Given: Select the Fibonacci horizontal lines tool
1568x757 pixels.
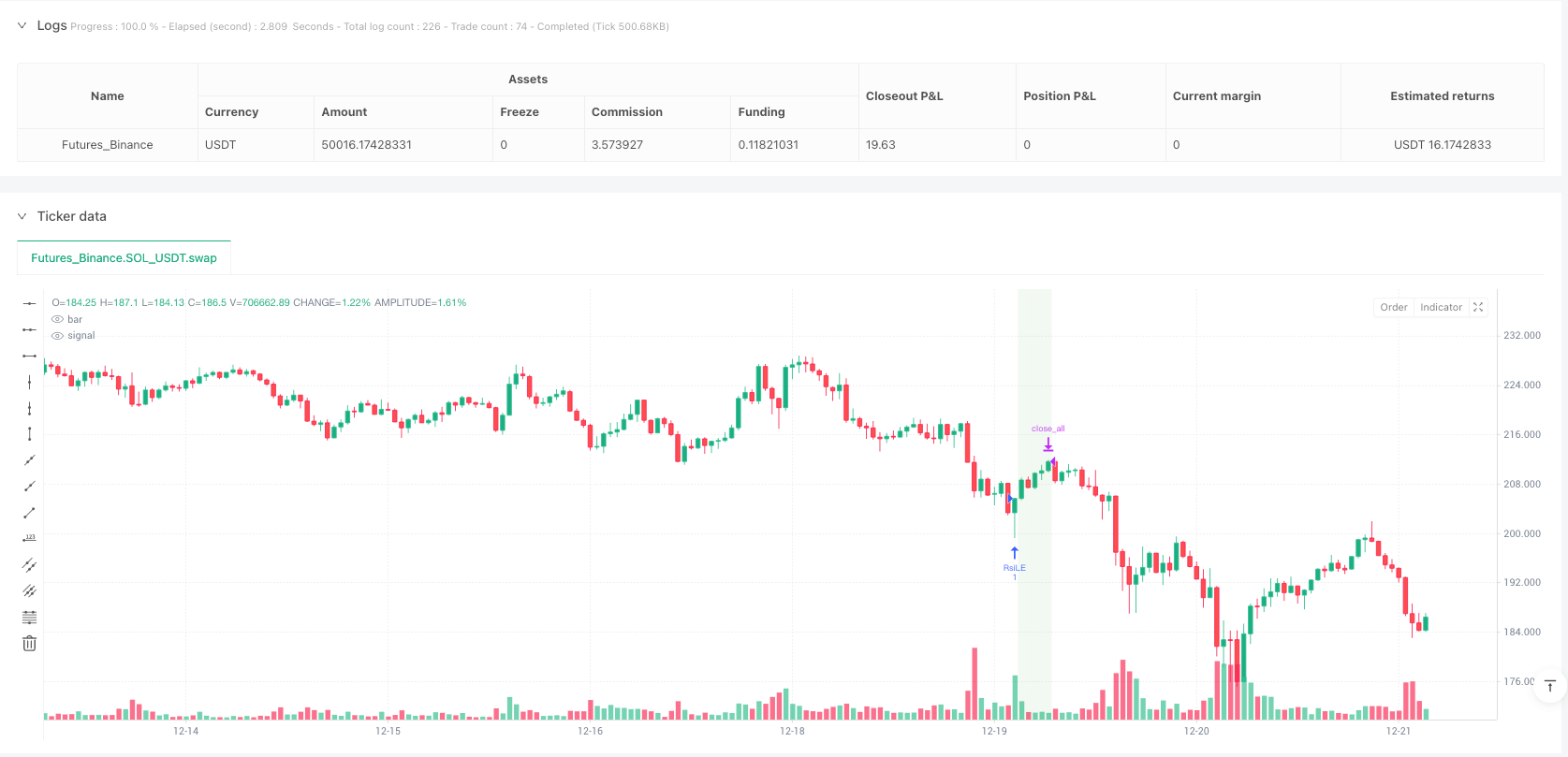Looking at the screenshot, I should coord(30,618).
